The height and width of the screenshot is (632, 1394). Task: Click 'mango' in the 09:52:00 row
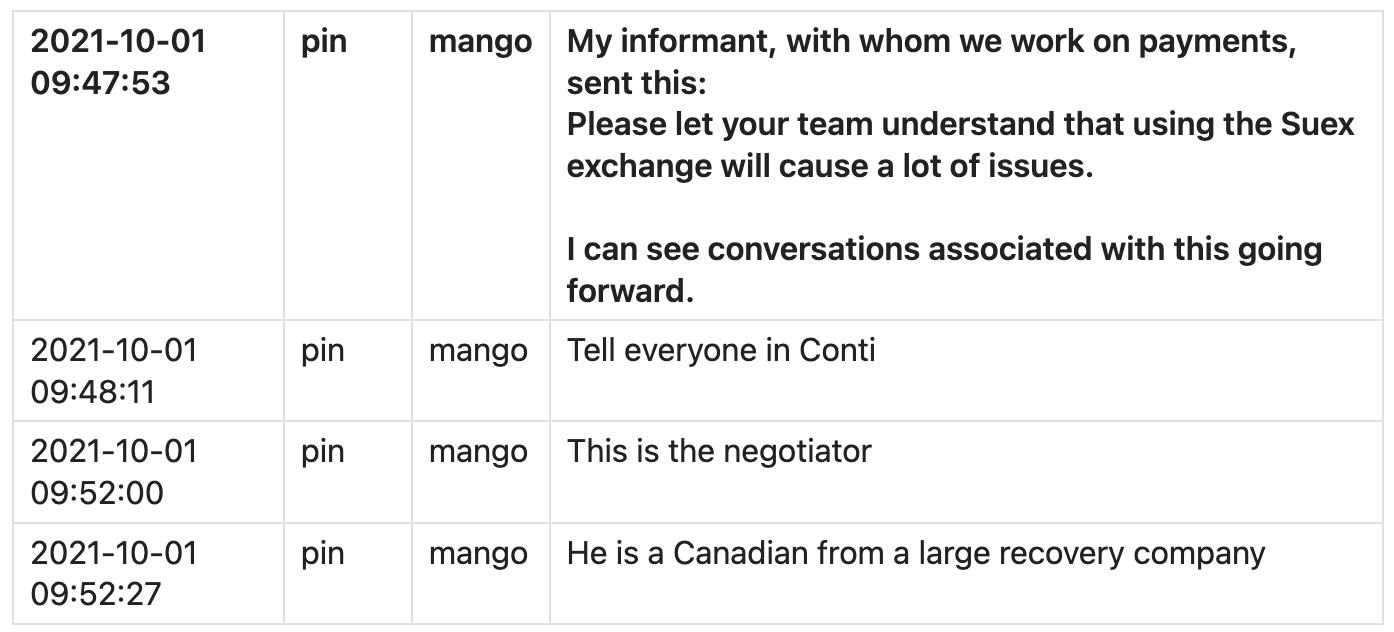tap(478, 452)
